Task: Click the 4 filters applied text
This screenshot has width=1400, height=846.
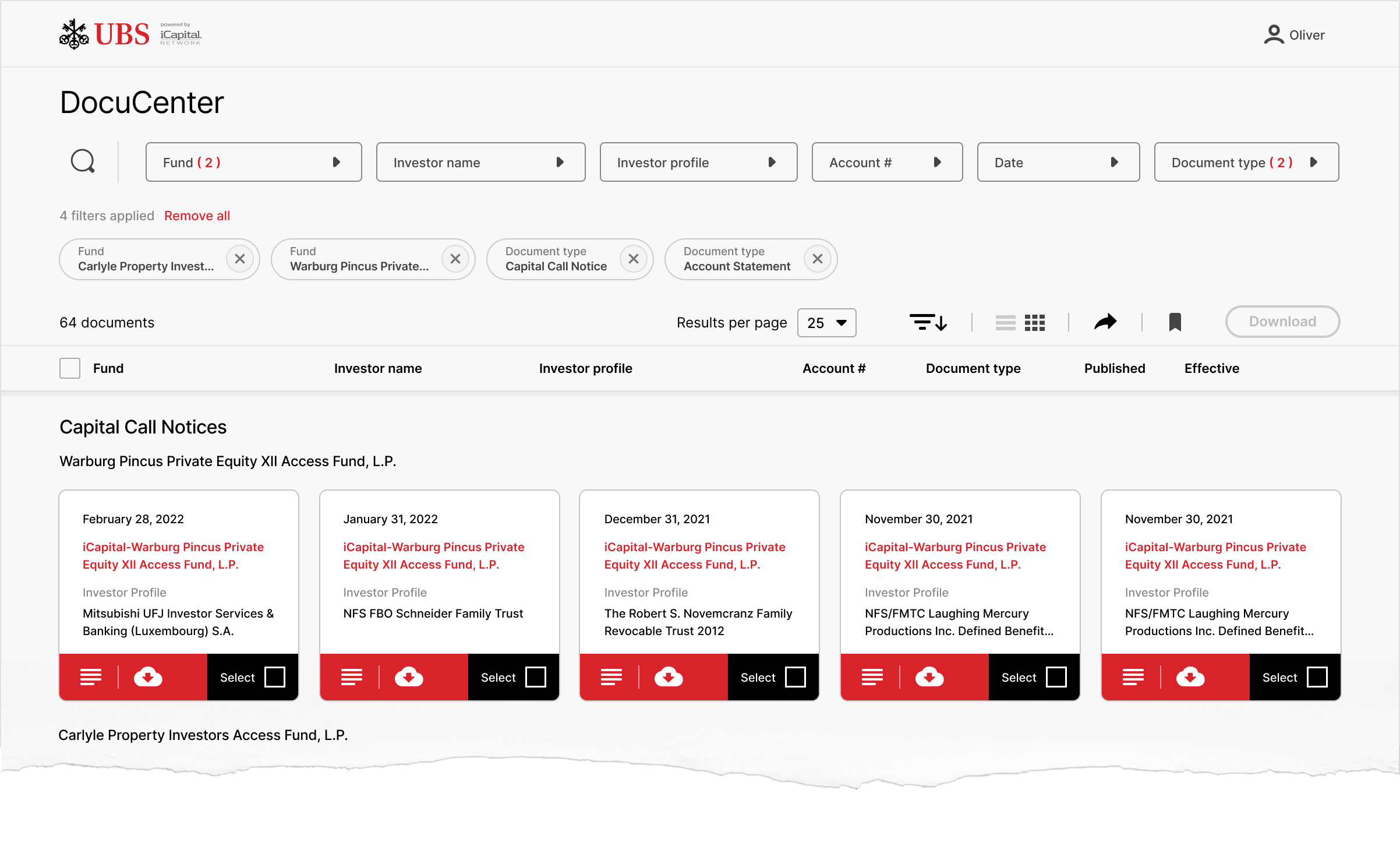Action: 107,216
